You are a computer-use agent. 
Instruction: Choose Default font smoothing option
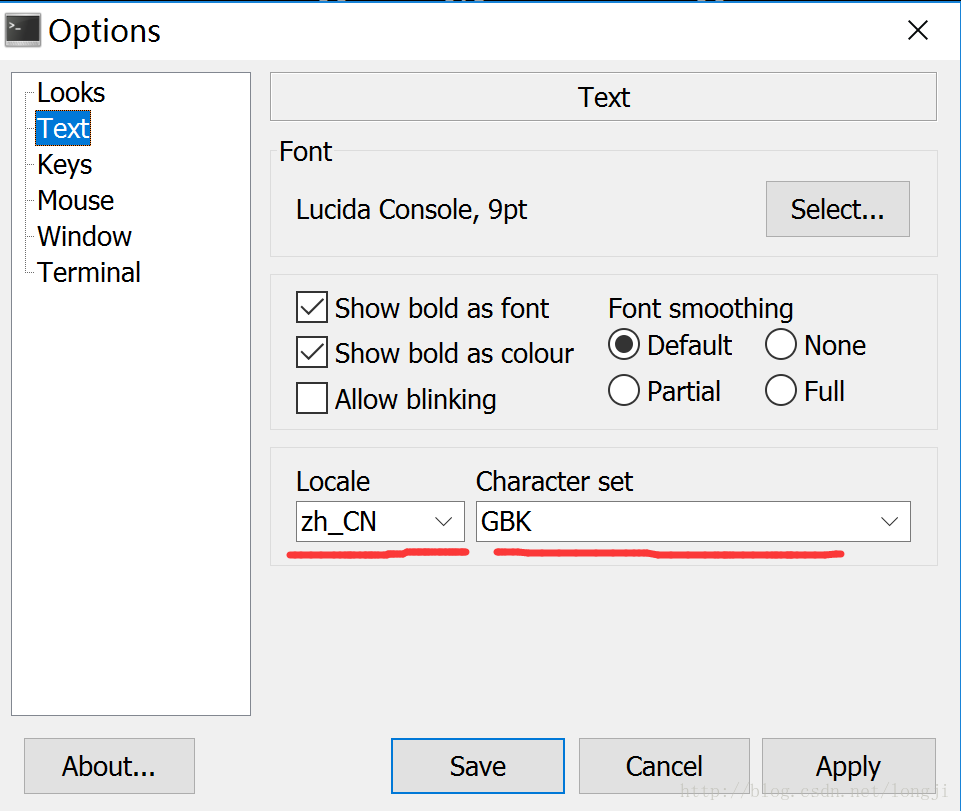click(x=624, y=345)
